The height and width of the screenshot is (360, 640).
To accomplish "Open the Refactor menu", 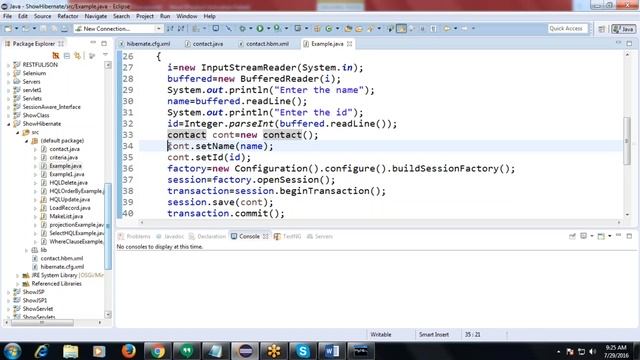I will tap(68, 16).
